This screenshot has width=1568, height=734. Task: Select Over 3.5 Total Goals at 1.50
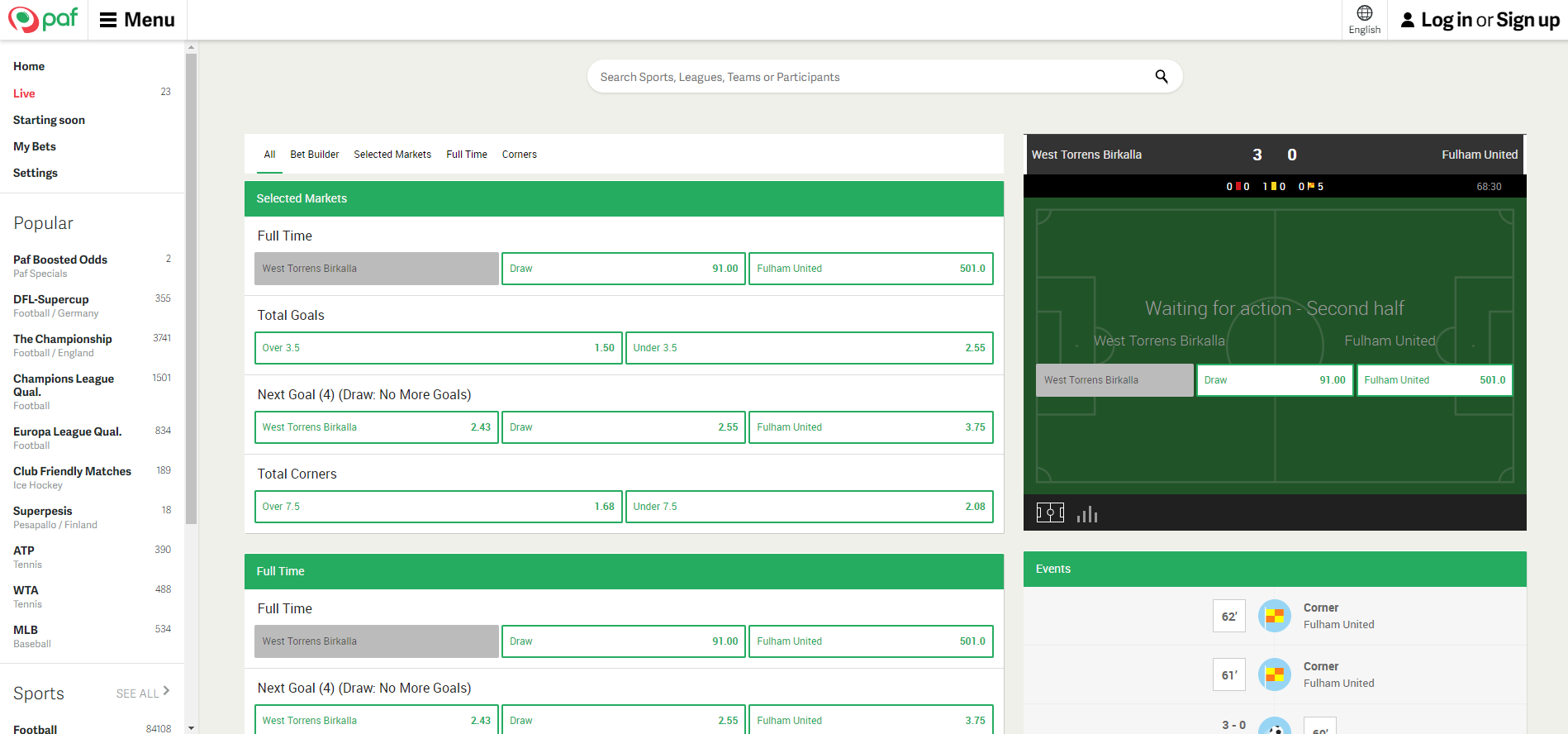[438, 348]
